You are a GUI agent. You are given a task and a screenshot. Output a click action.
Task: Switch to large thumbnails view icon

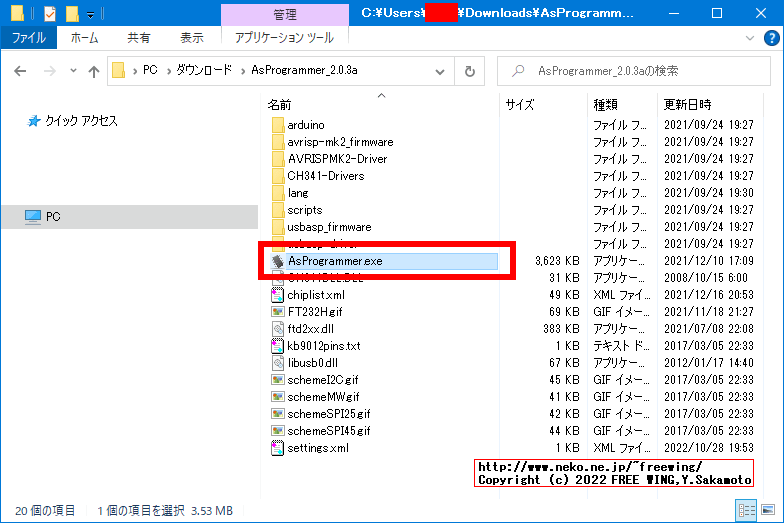(768, 510)
